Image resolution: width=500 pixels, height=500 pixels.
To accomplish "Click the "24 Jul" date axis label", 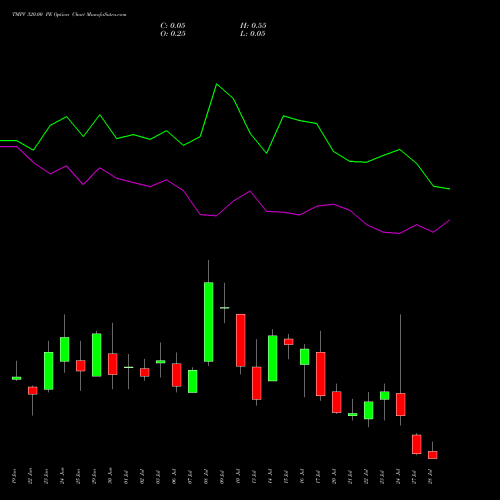I will [x=398, y=477].
